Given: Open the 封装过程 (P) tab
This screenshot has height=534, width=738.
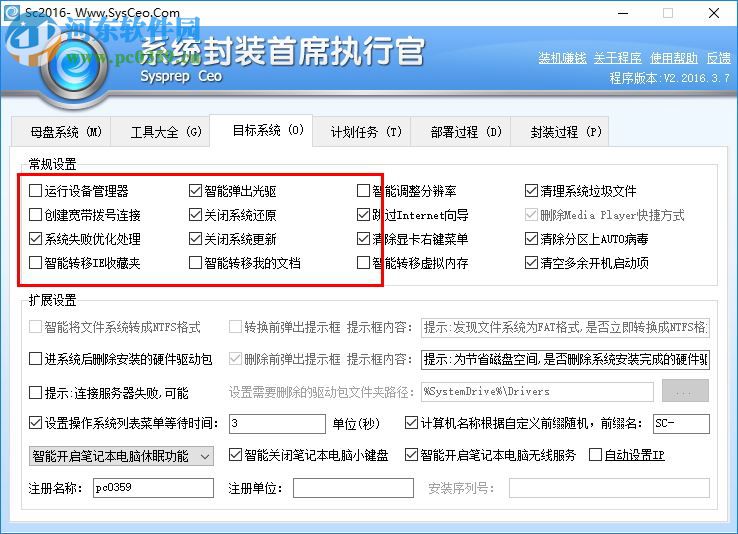Looking at the screenshot, I should point(560,132).
